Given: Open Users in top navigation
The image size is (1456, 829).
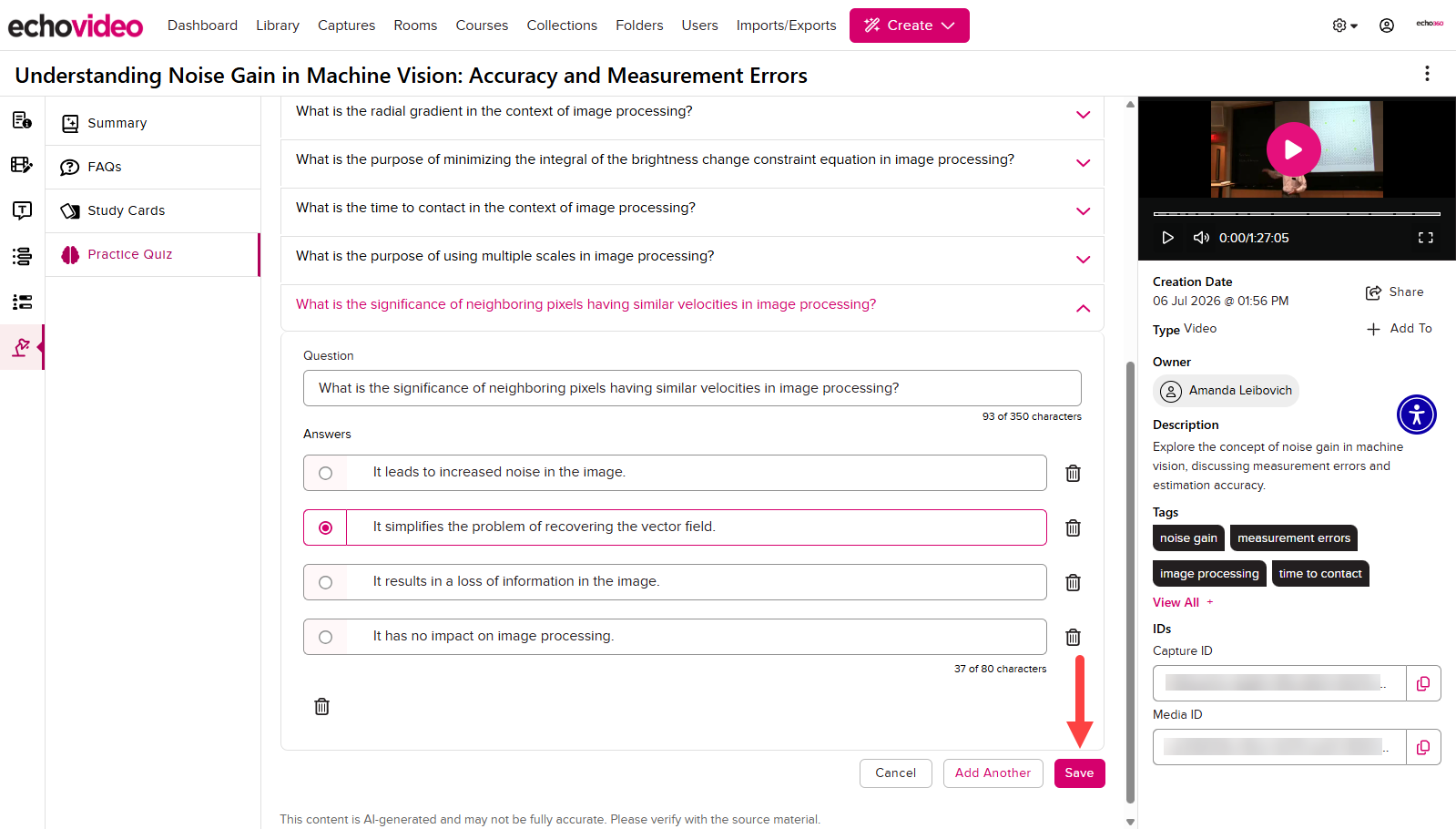Looking at the screenshot, I should [699, 26].
